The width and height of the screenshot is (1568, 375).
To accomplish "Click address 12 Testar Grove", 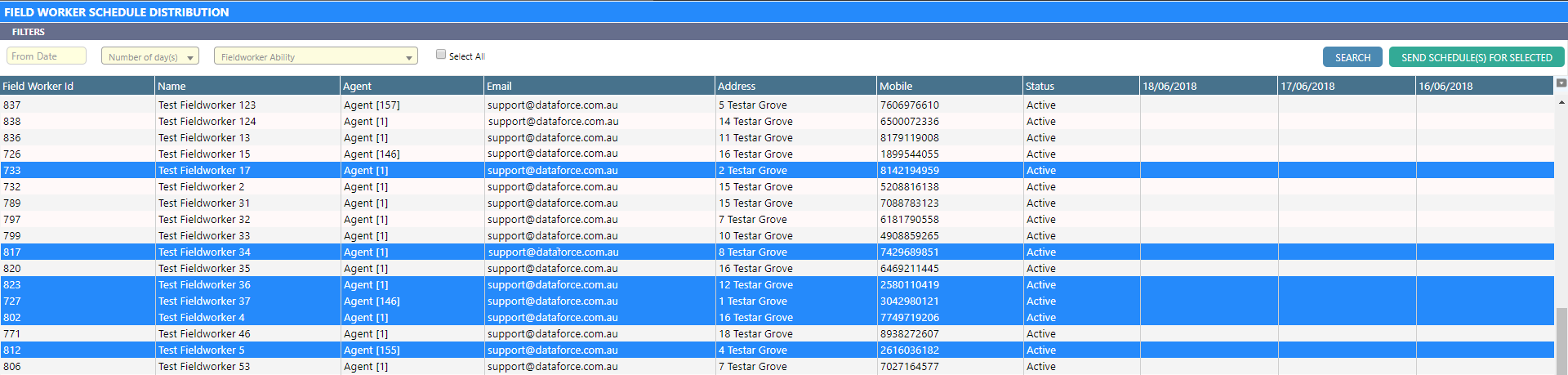I will tap(755, 284).
